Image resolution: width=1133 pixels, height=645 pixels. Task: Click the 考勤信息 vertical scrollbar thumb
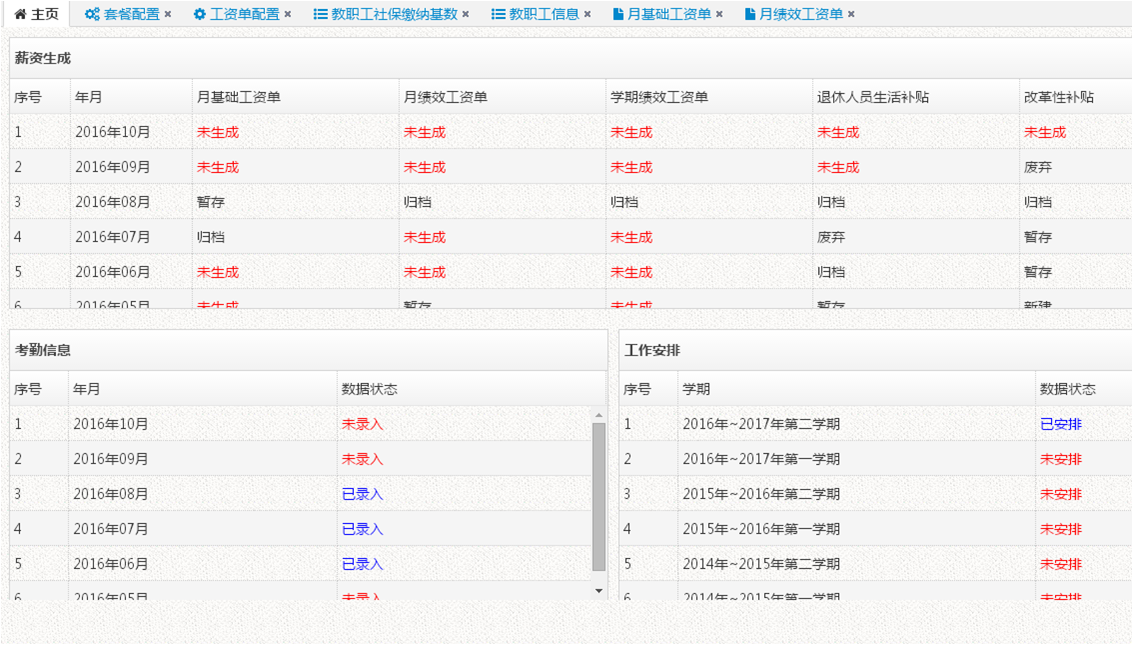(x=599, y=495)
